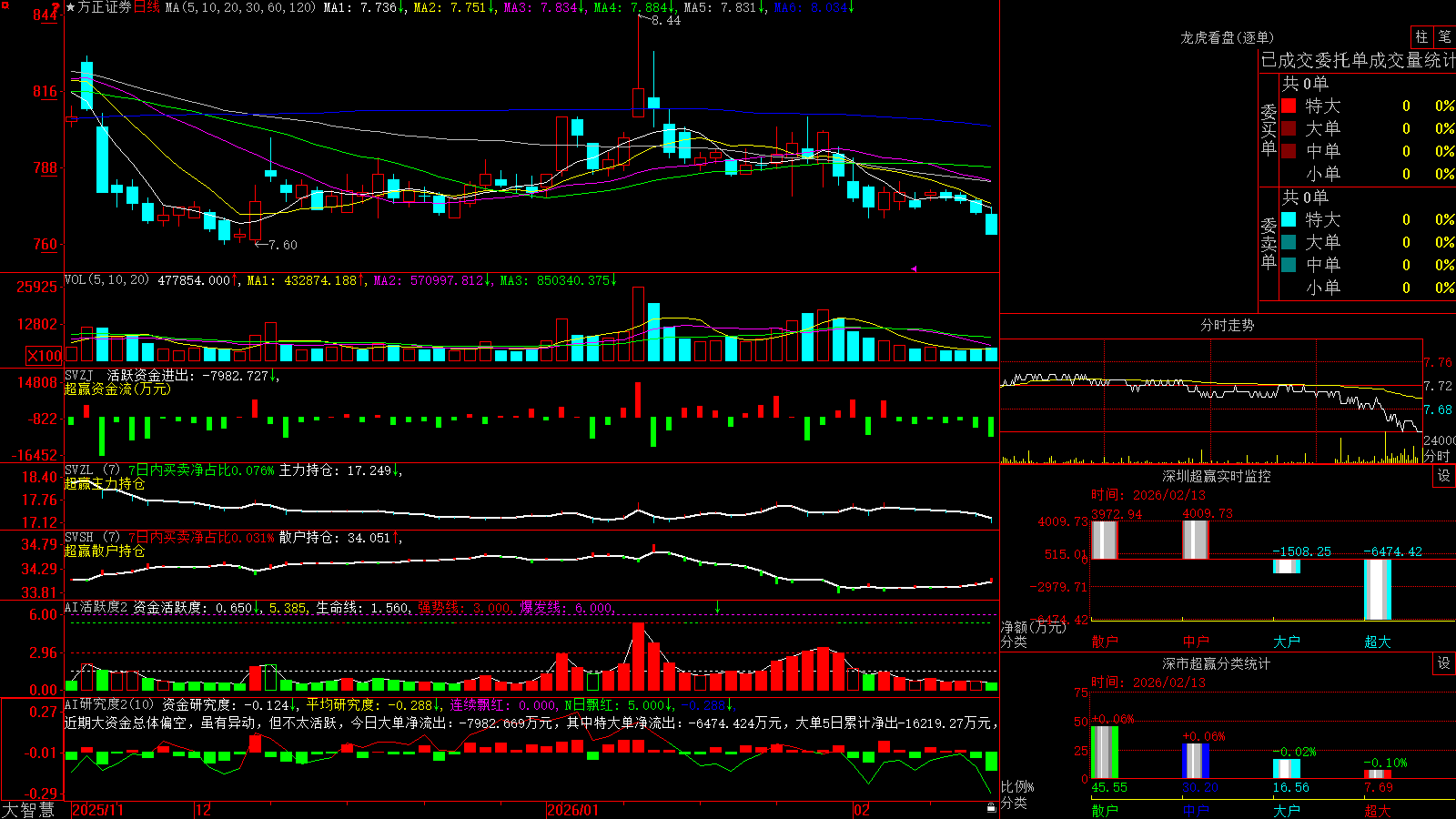
Task: Select the 深市超赢分类统计 panel title
Action: (1217, 663)
